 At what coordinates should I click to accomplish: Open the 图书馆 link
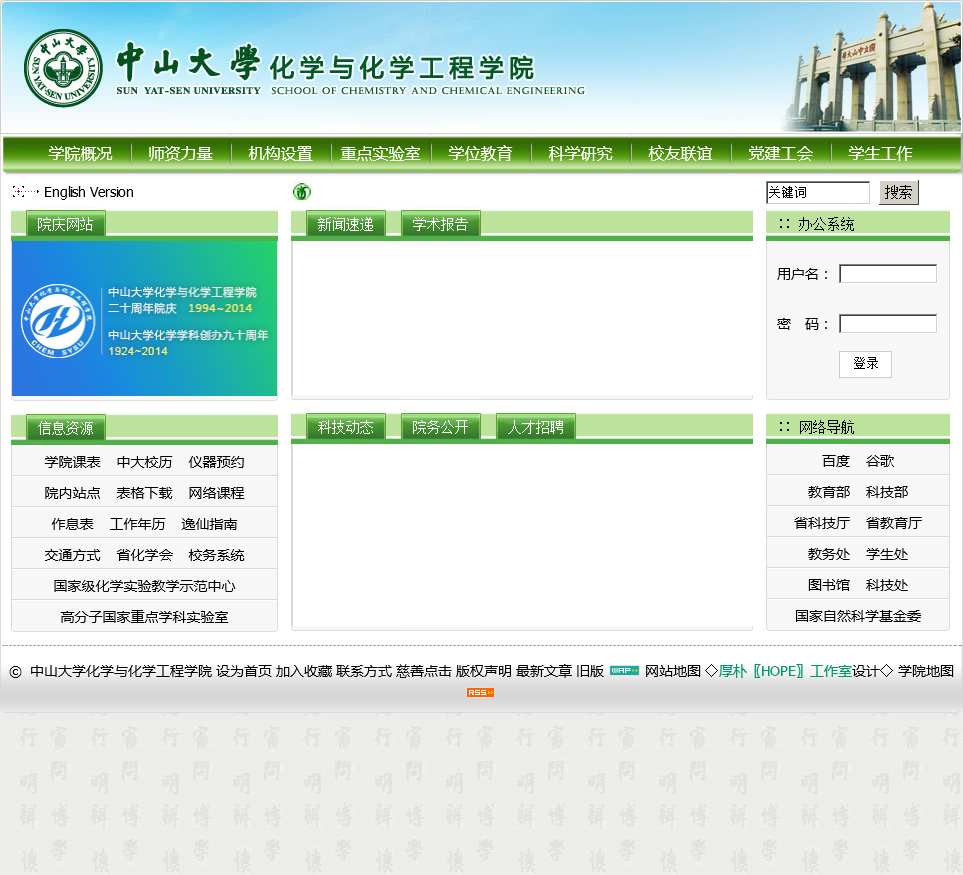(x=829, y=585)
